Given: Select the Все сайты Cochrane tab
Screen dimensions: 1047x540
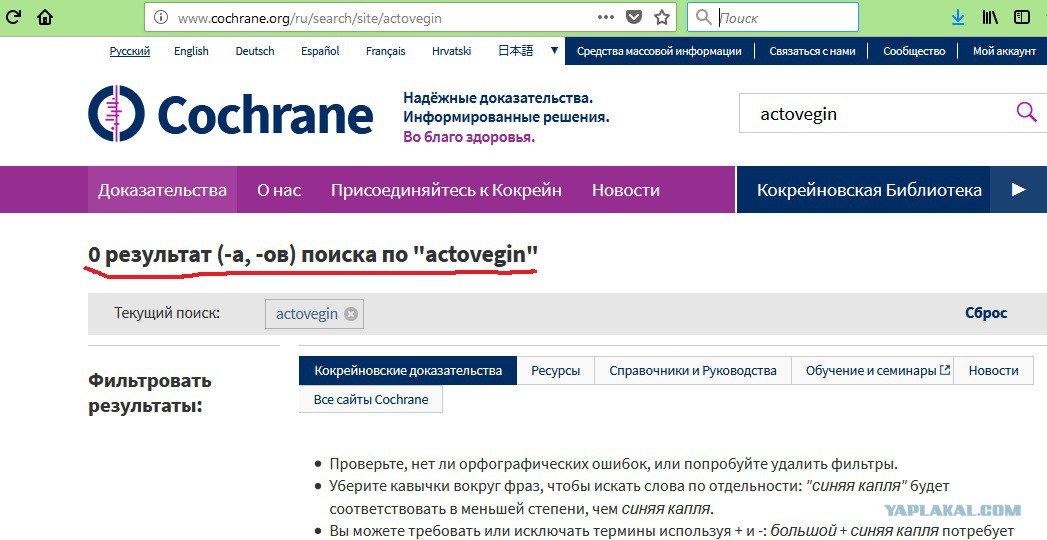Looking at the screenshot, I should pyautogui.click(x=371, y=399).
